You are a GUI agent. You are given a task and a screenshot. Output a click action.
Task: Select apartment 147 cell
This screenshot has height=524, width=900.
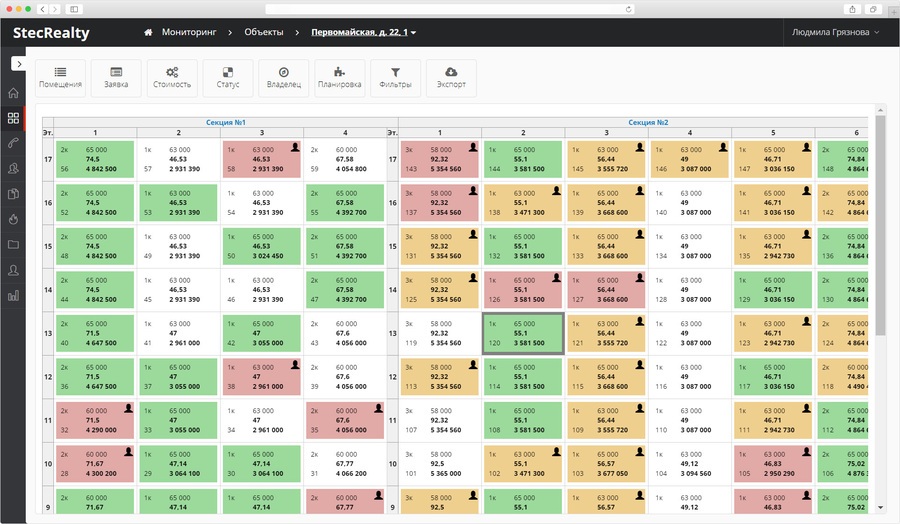pos(773,159)
